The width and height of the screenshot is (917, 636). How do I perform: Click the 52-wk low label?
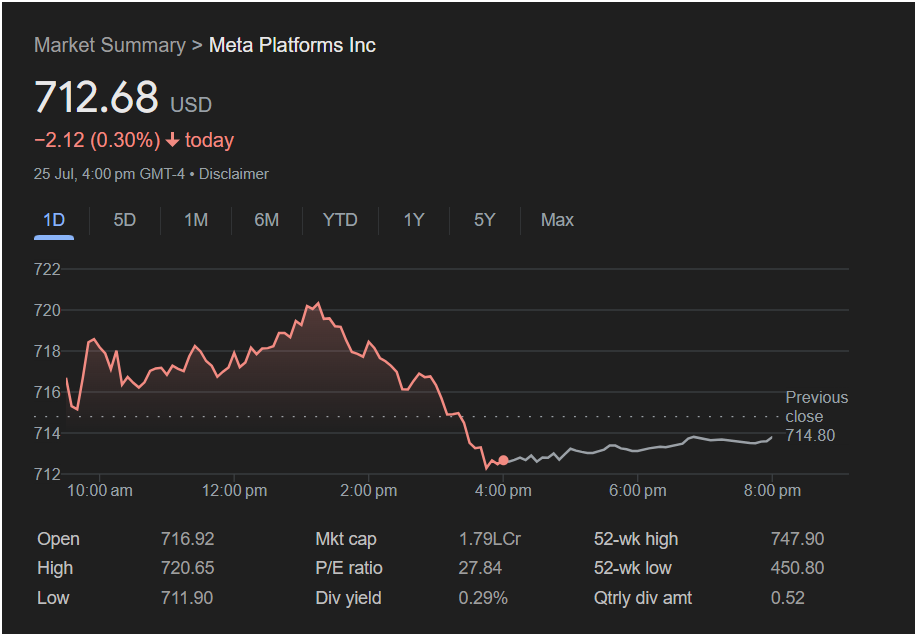pyautogui.click(x=633, y=568)
